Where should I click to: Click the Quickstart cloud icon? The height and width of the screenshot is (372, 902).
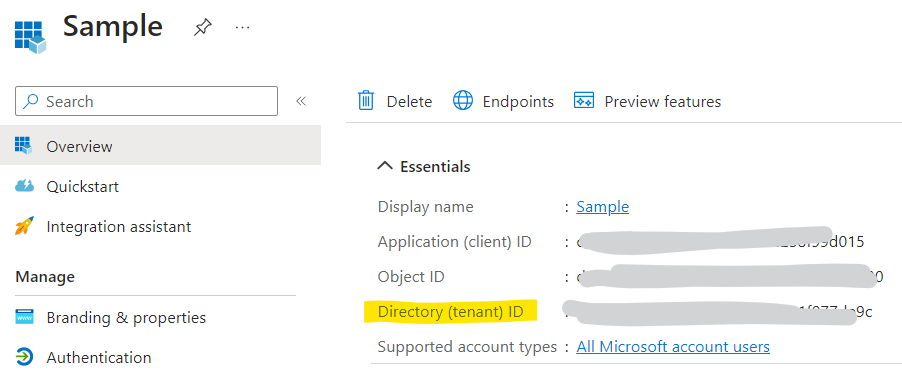(24, 186)
